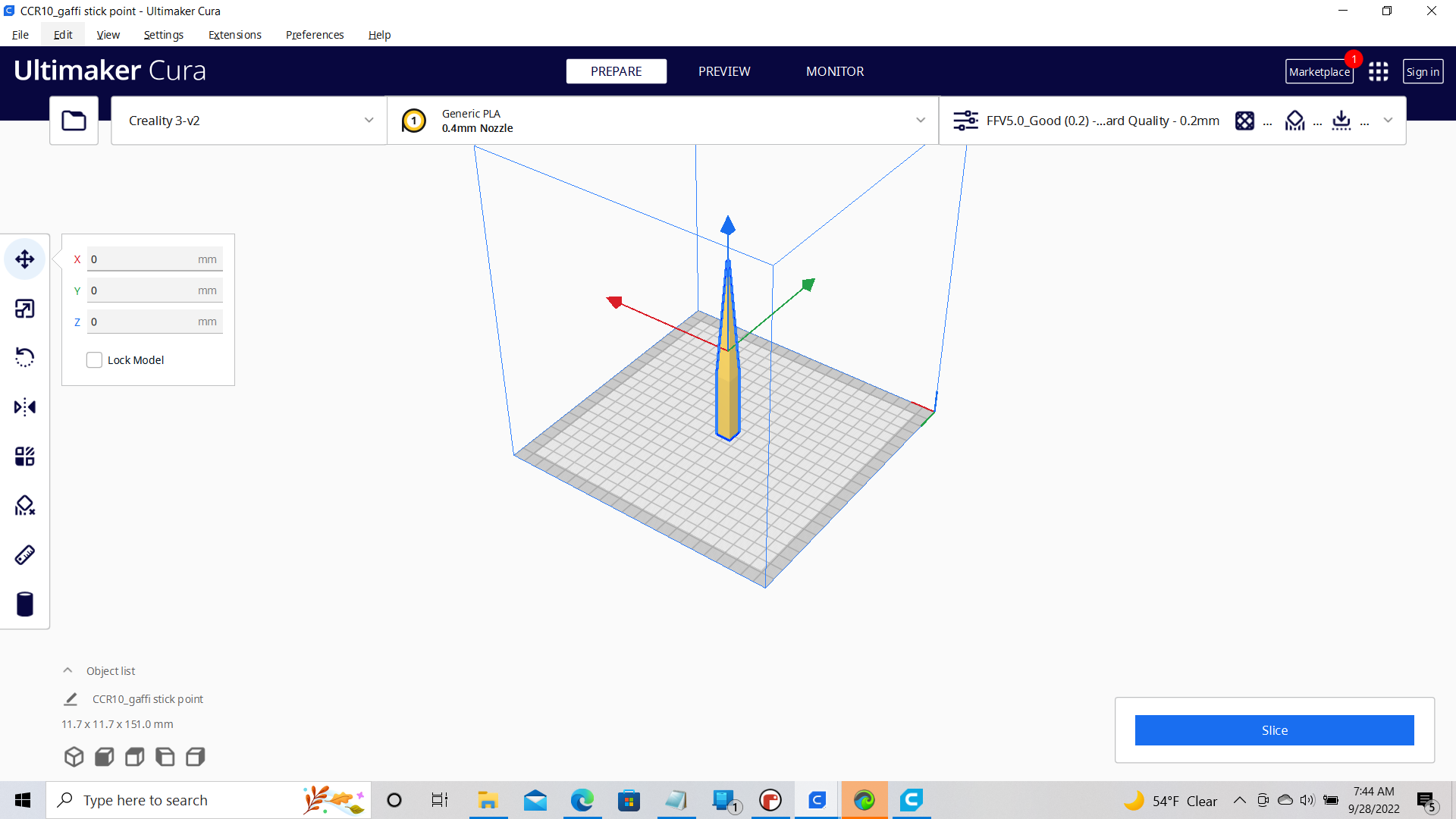Screen dimensions: 1456x819
Task: Toggle the Lock Model checkbox
Action: pyautogui.click(x=94, y=360)
